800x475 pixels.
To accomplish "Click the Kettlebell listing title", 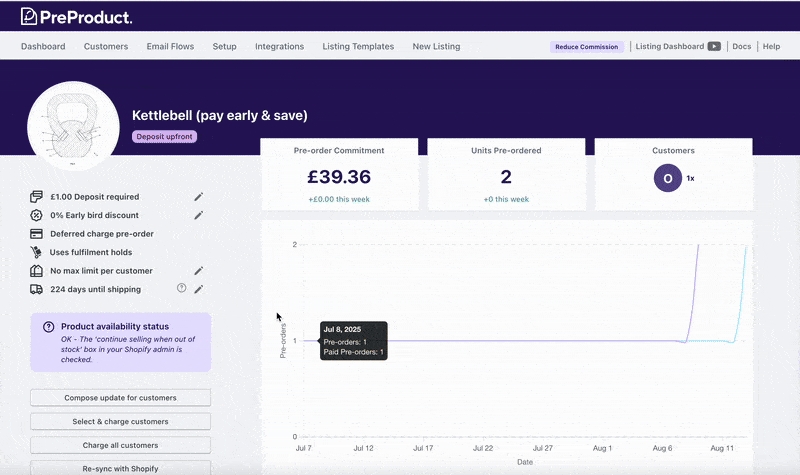I will click(x=220, y=115).
